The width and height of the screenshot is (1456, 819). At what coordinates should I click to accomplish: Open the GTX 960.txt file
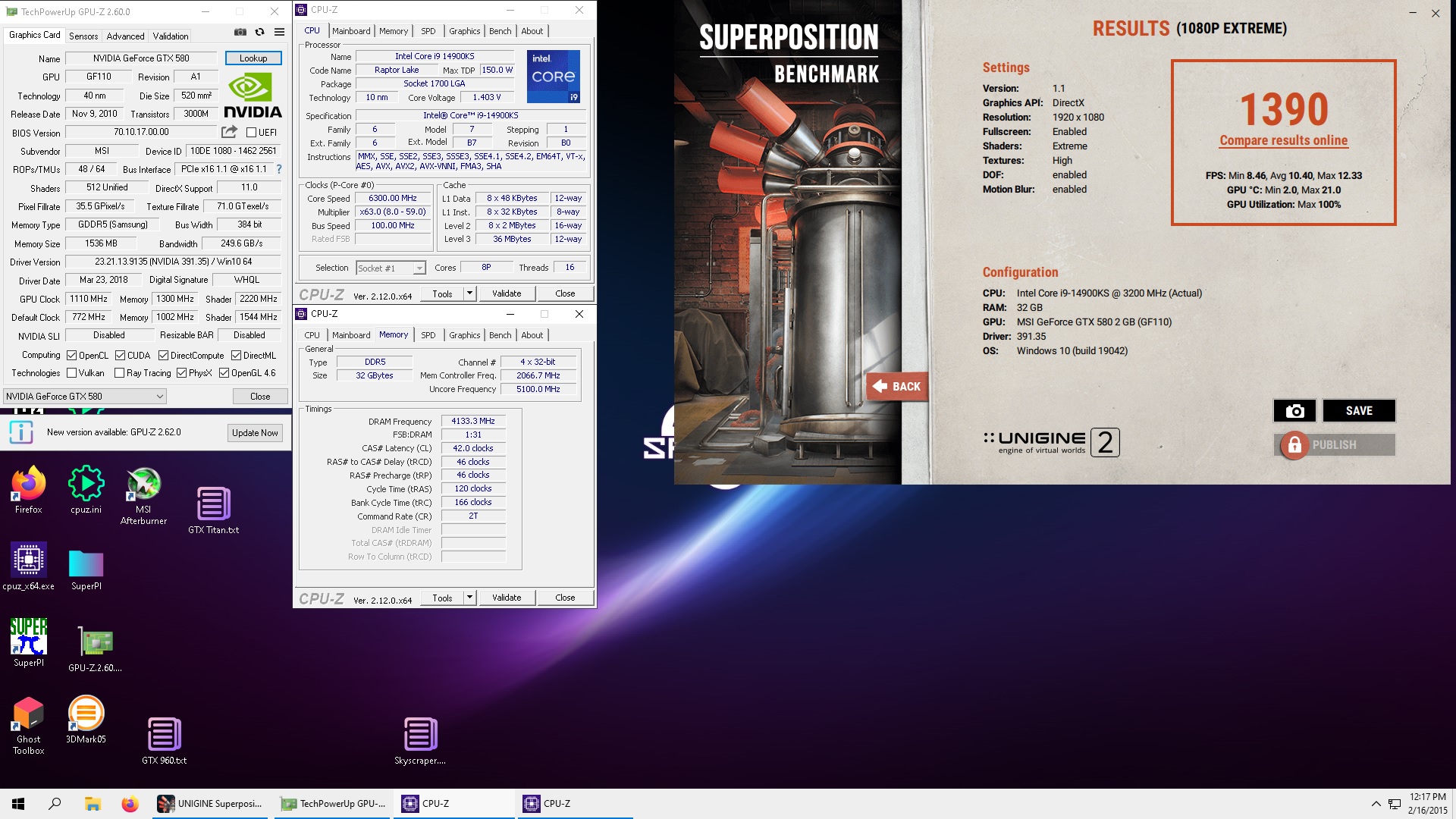[164, 740]
